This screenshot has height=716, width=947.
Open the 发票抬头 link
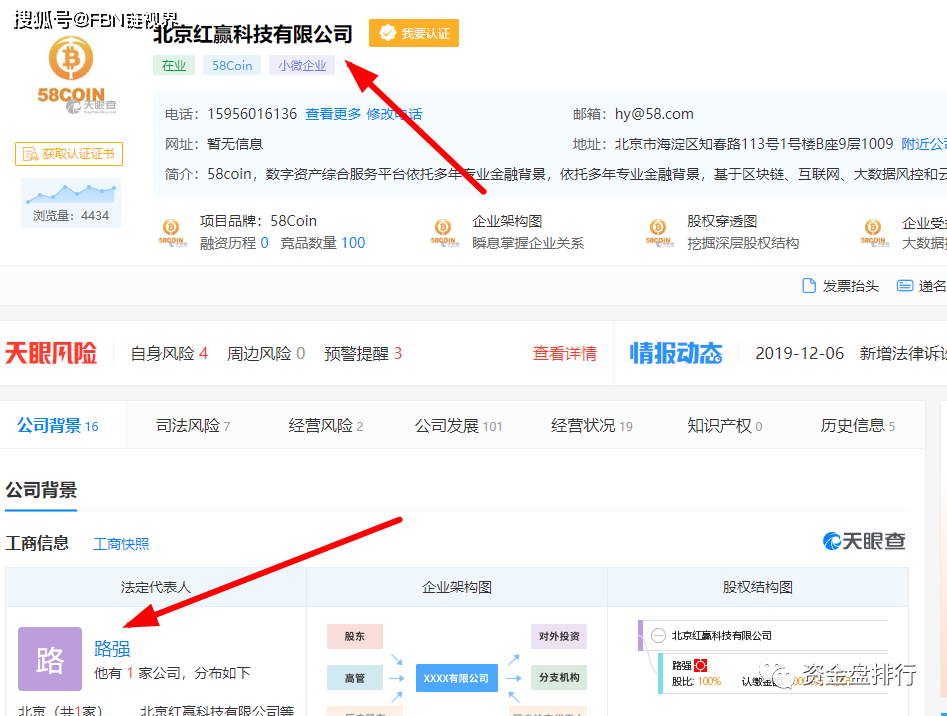tap(850, 286)
